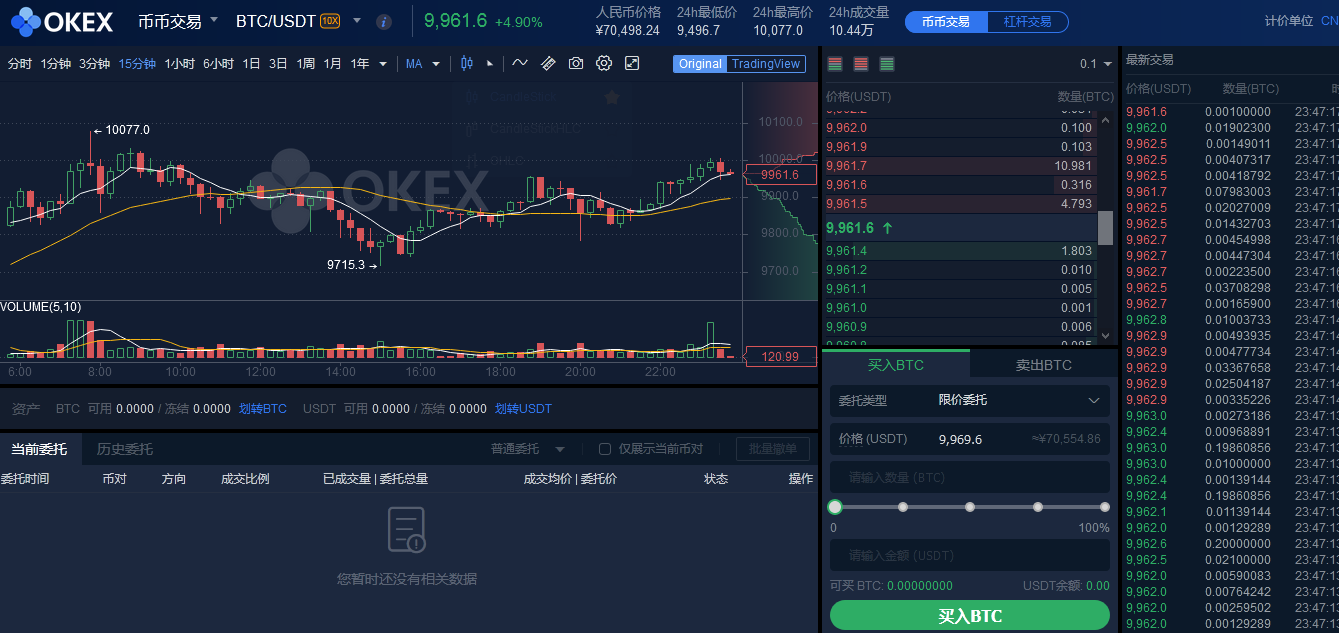The height and width of the screenshot is (633, 1339).
Task: Switch back to Original chart mode
Action: pyautogui.click(x=700, y=63)
